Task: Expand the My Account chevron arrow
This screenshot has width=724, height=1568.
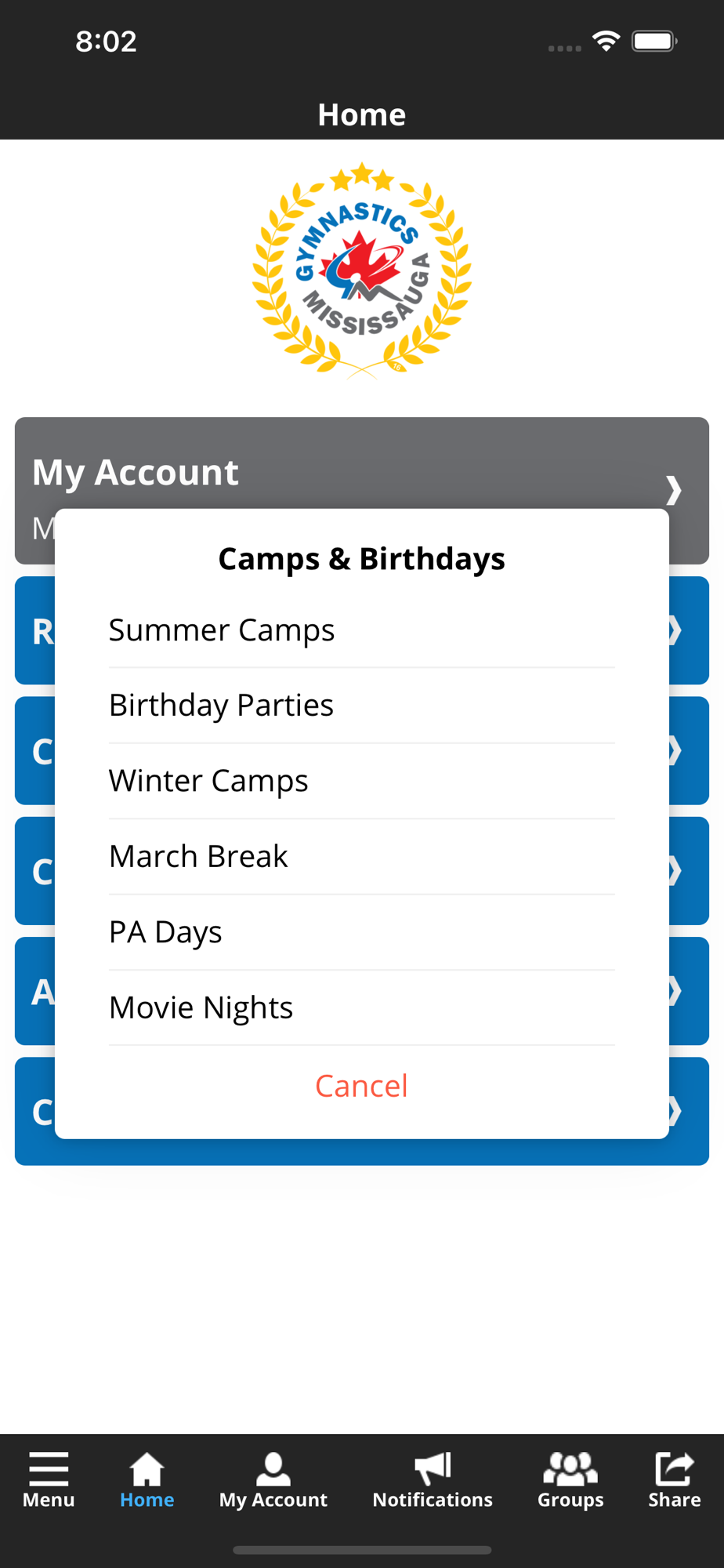Action: (673, 490)
